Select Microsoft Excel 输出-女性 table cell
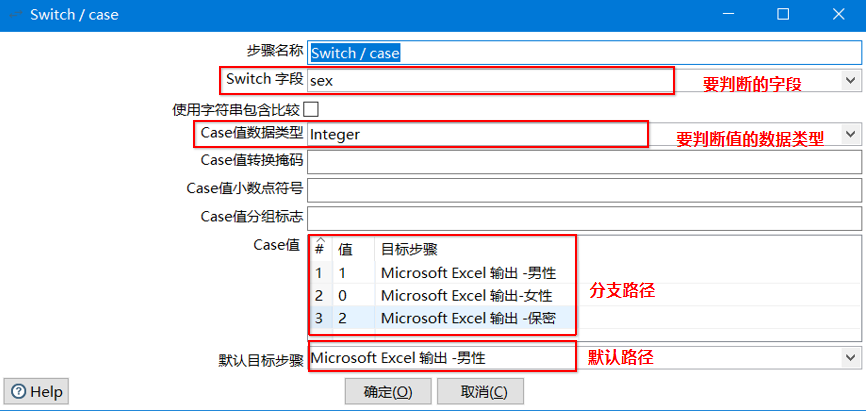Viewport: 866px width, 411px height. [x=475, y=296]
